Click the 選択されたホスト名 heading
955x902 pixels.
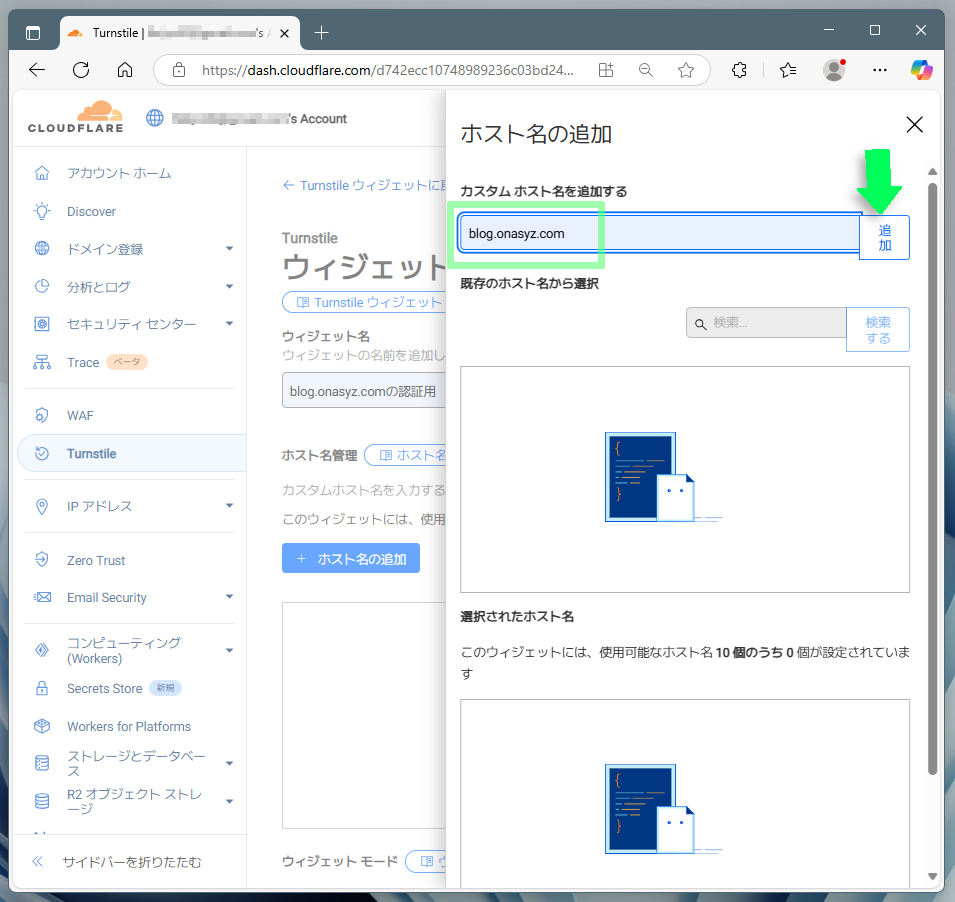click(516, 616)
